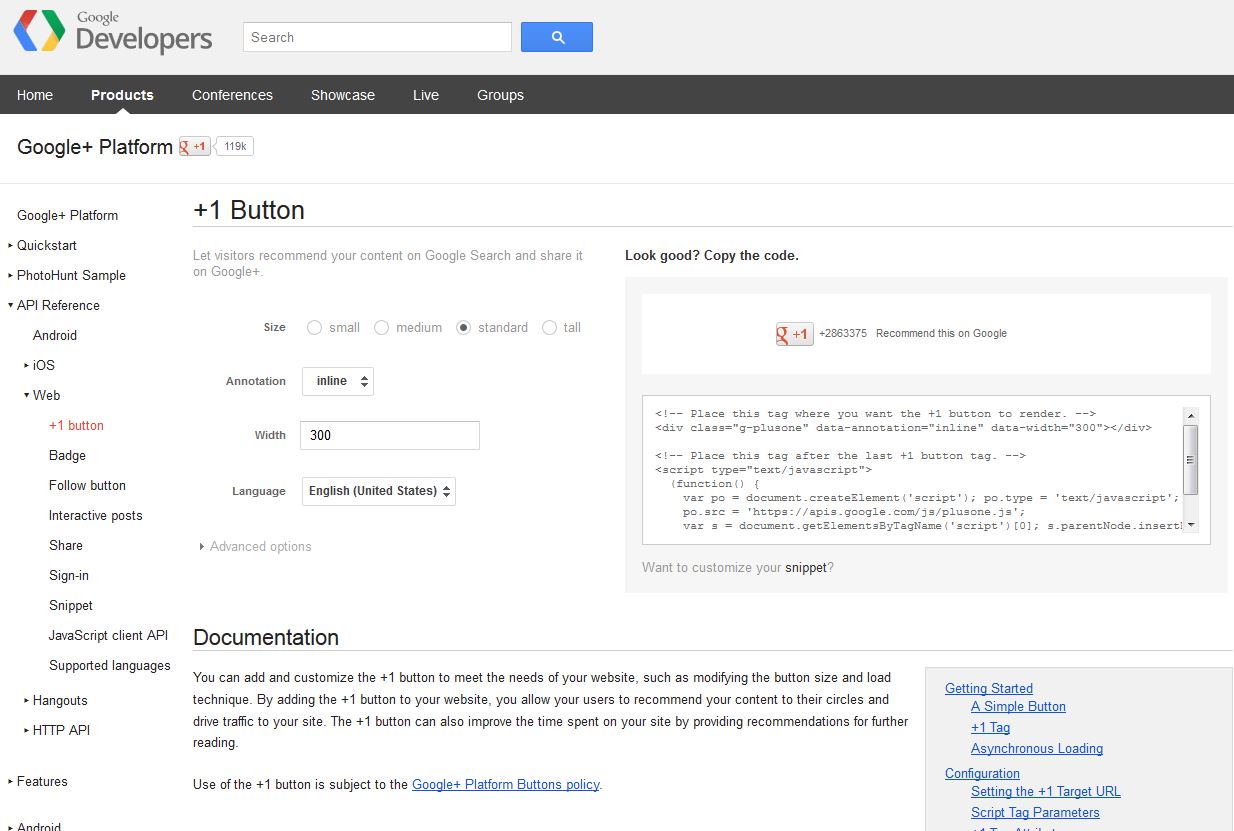Click the blue search magnifier button
Image resolution: width=1234 pixels, height=831 pixels.
[557, 37]
